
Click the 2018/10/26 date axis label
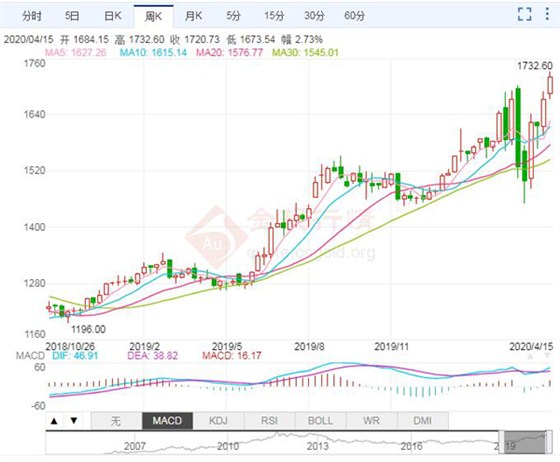(70, 346)
